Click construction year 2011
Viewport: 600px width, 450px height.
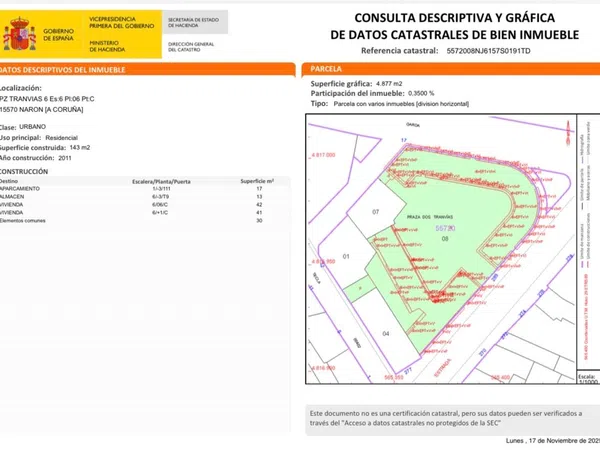pyautogui.click(x=65, y=158)
